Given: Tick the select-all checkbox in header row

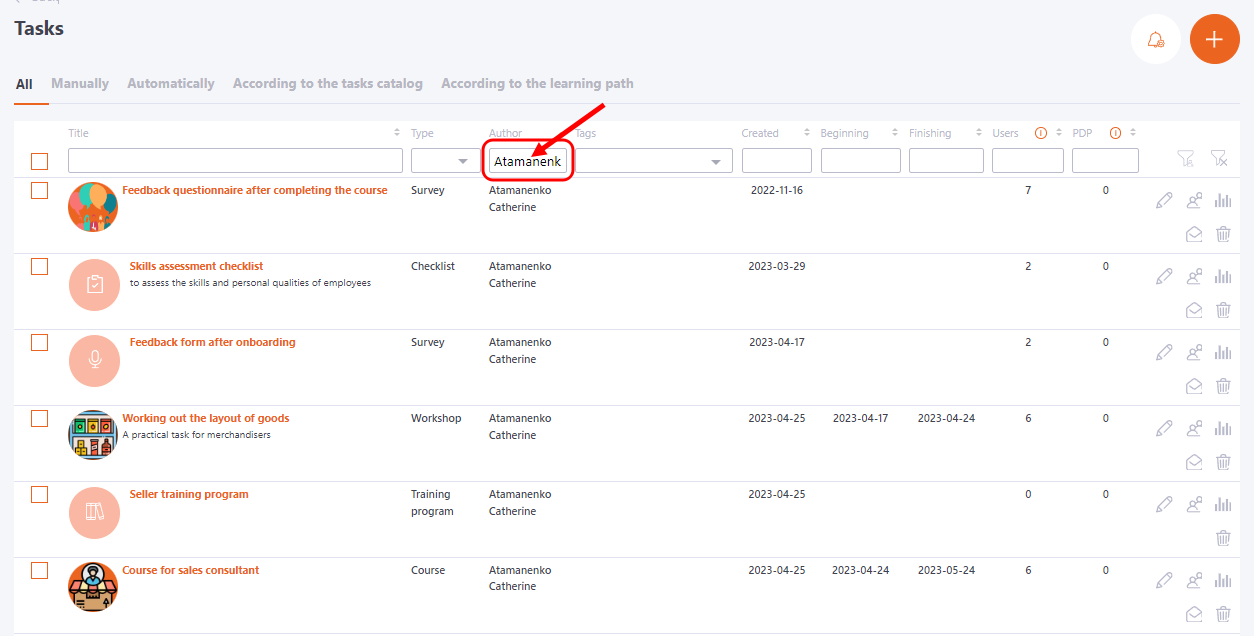Looking at the screenshot, I should coord(40,161).
